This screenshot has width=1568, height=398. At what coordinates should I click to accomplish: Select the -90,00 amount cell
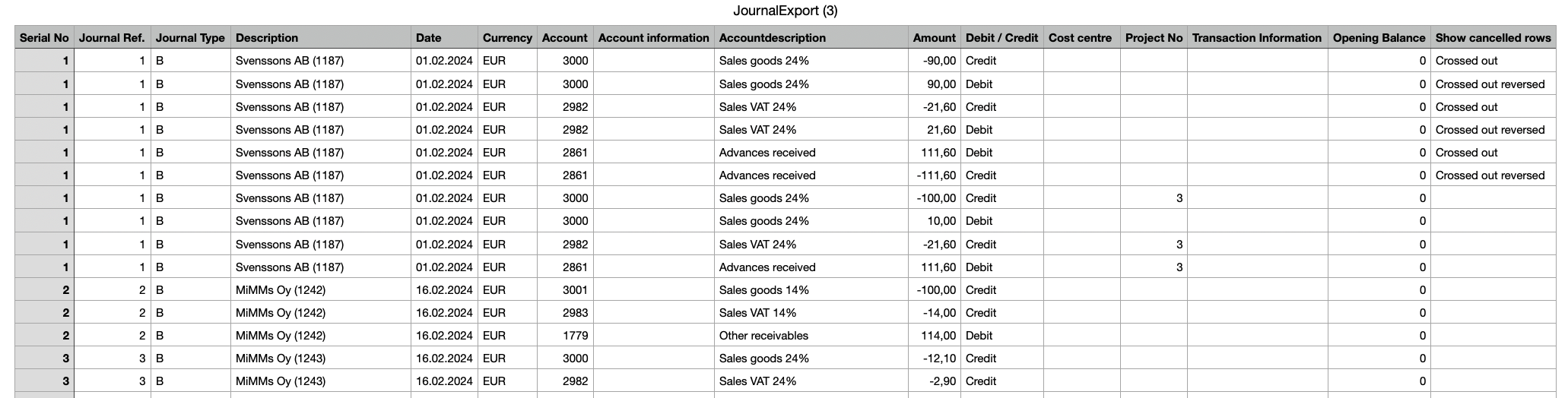pyautogui.click(x=934, y=61)
